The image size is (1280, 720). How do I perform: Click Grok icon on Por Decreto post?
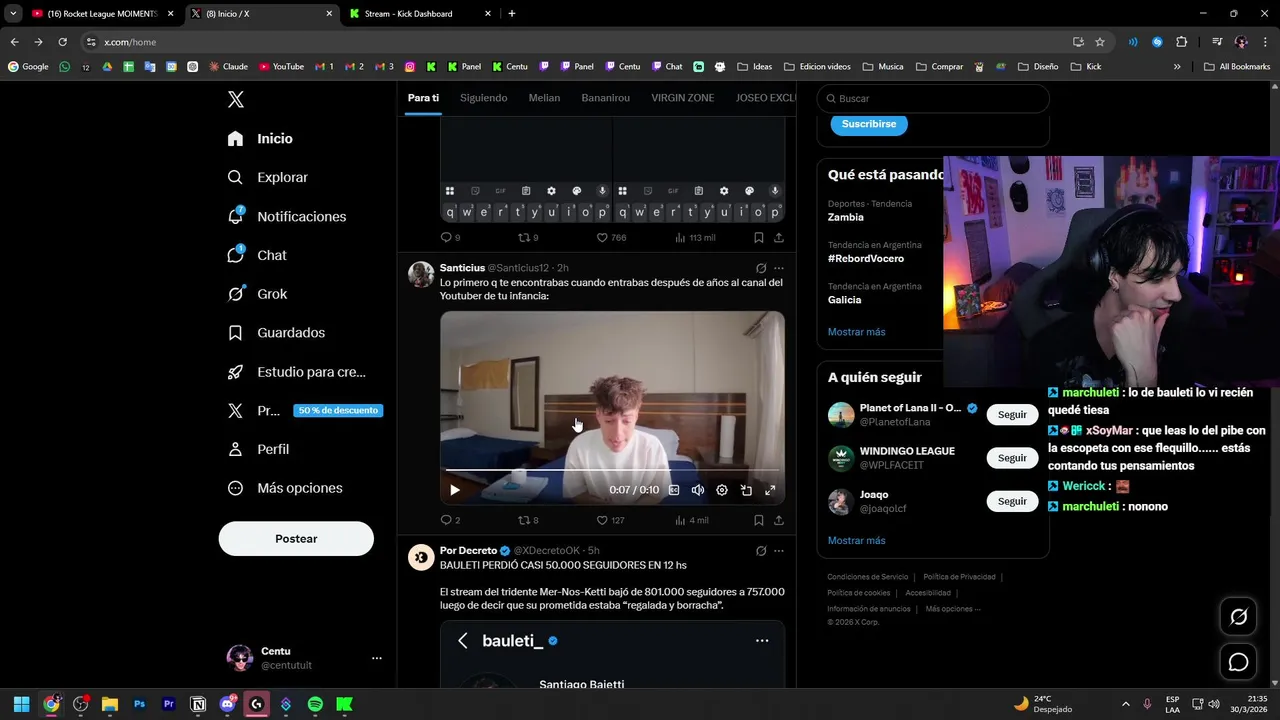point(760,551)
